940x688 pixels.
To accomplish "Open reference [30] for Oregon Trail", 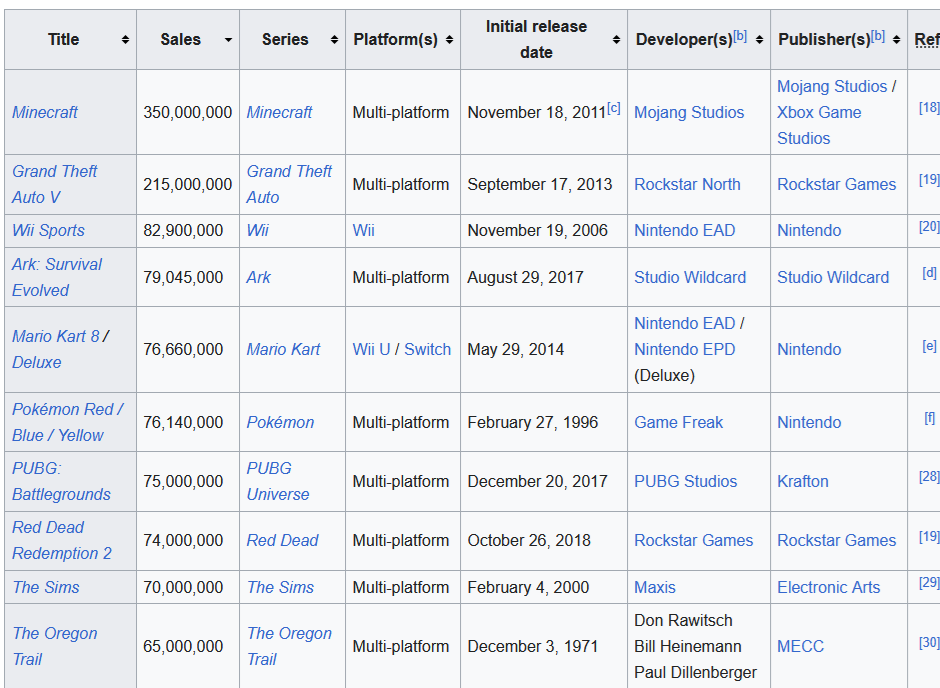I will [929, 642].
